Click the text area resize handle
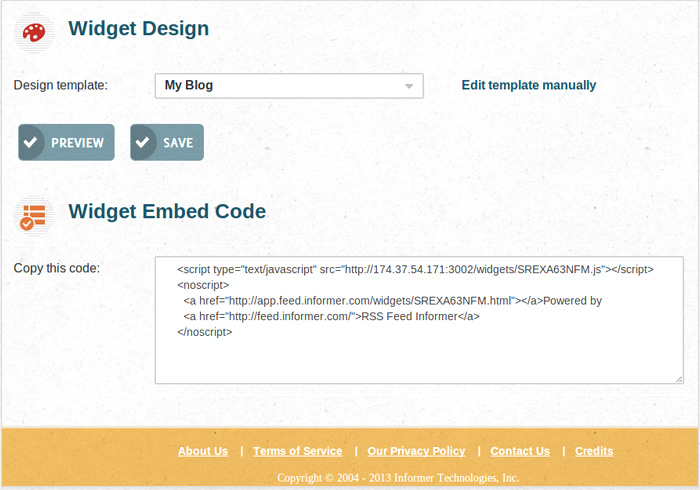Screen dimensions: 700x490 pos(678,378)
